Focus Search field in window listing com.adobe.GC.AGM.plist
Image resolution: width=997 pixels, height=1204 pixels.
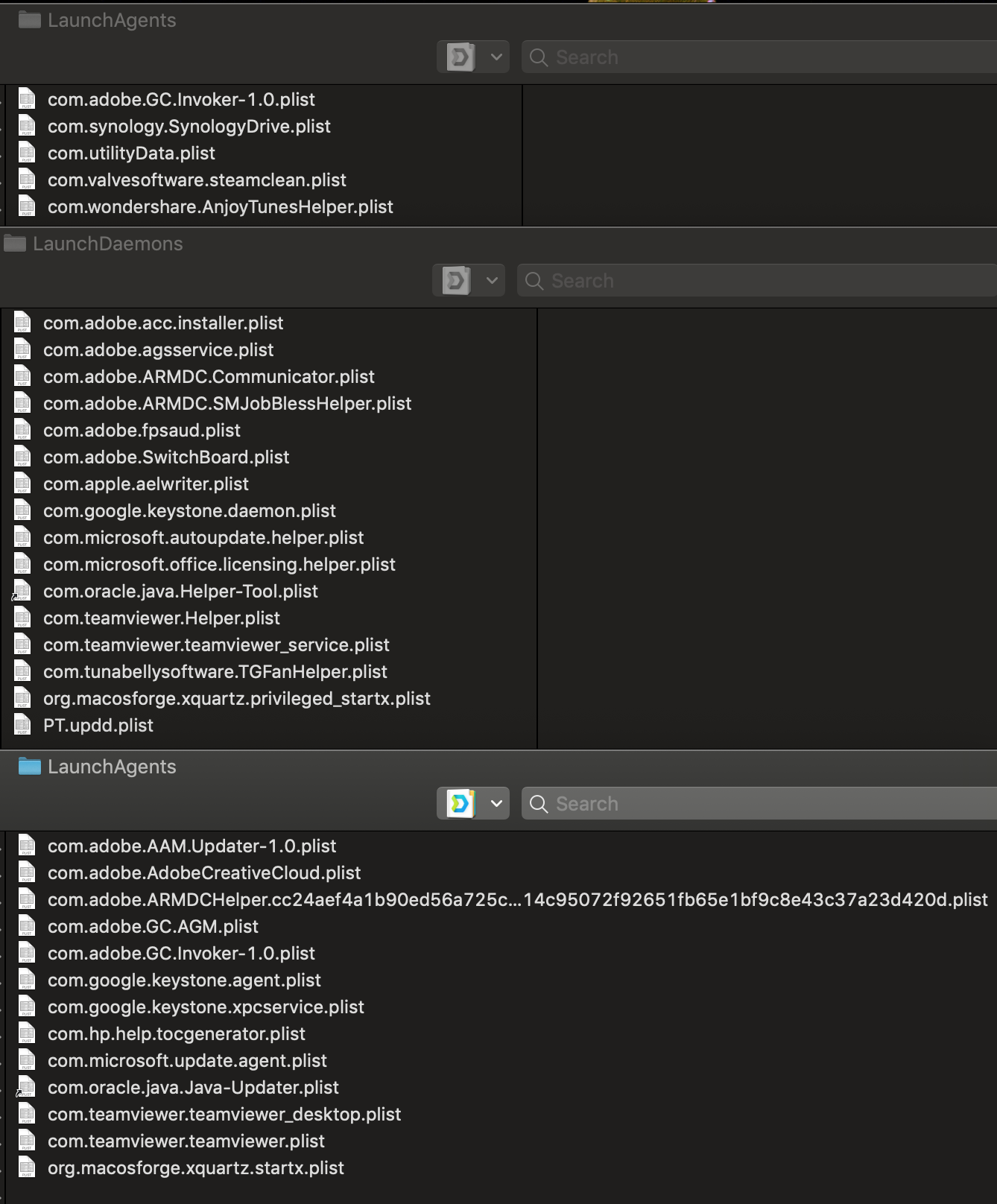pyautogui.click(x=759, y=803)
